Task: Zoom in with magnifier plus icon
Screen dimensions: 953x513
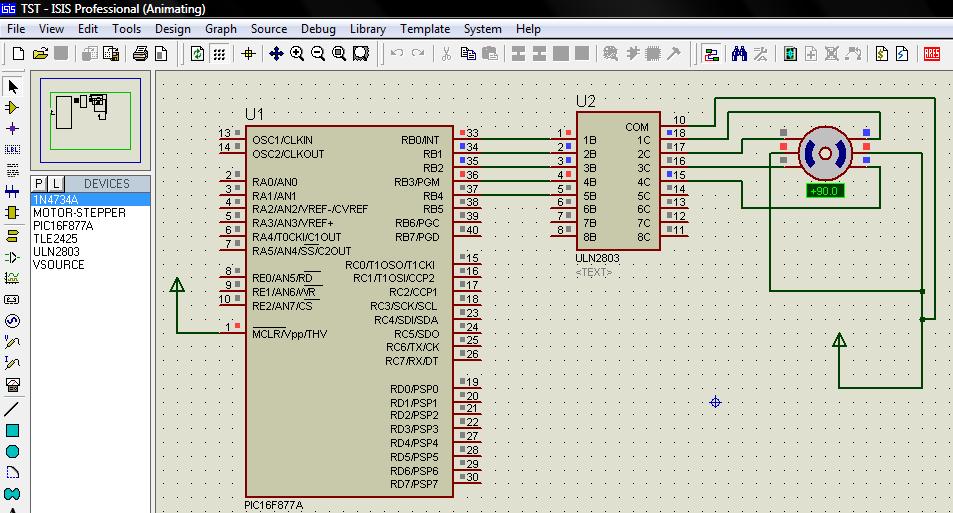Action: [x=297, y=53]
